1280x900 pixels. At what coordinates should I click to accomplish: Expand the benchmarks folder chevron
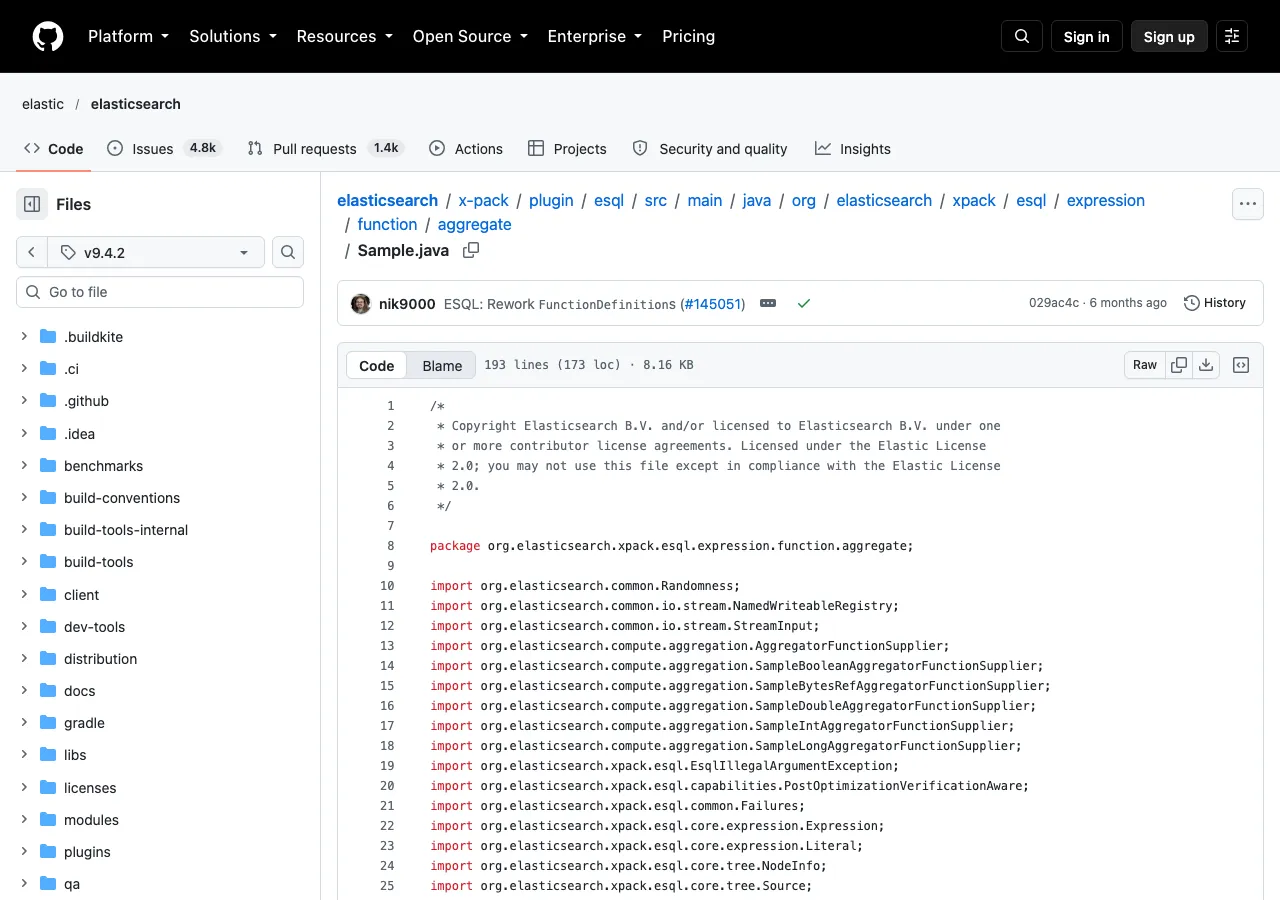click(25, 465)
